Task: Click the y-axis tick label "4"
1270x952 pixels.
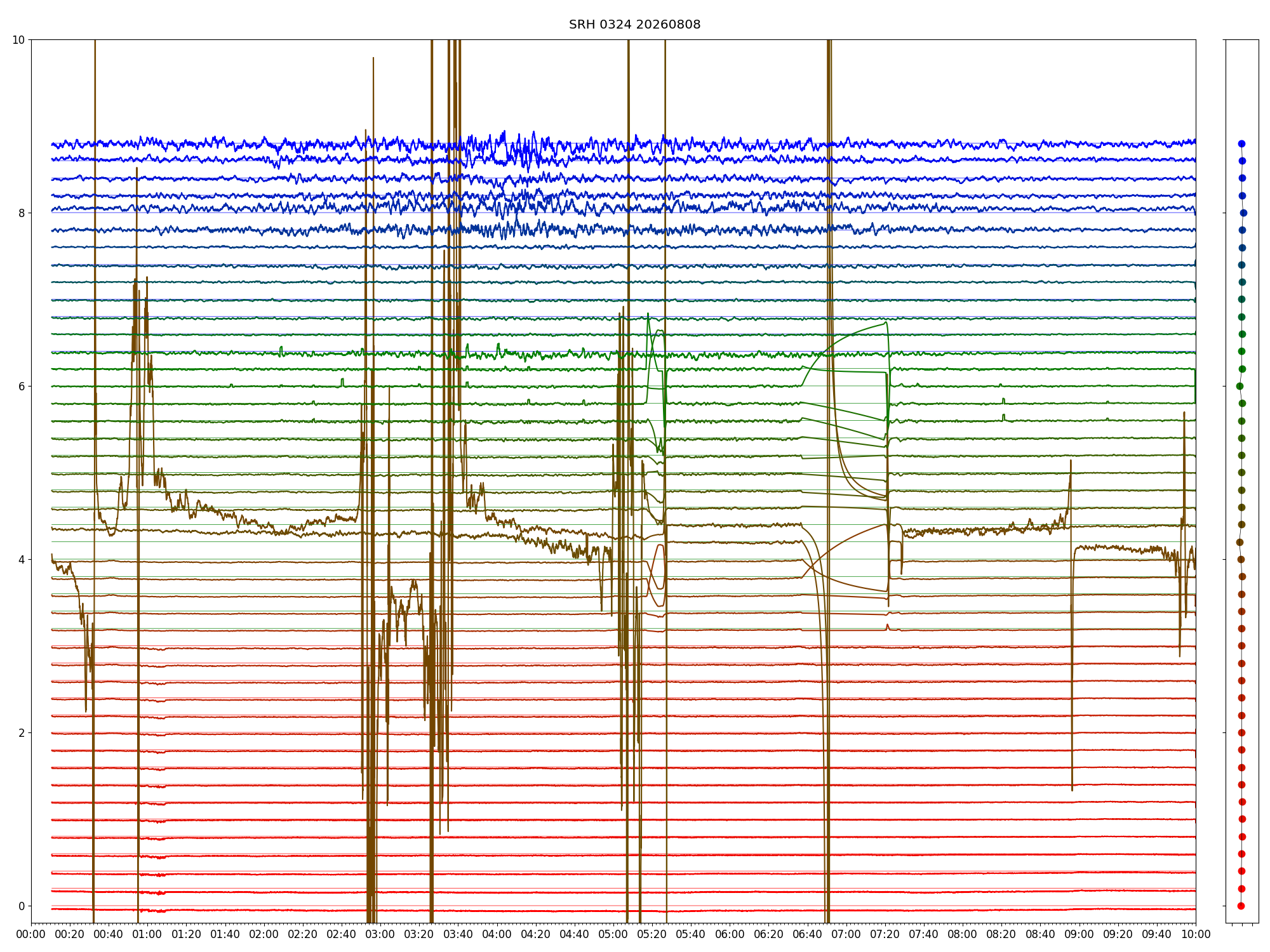Action: [x=22, y=560]
